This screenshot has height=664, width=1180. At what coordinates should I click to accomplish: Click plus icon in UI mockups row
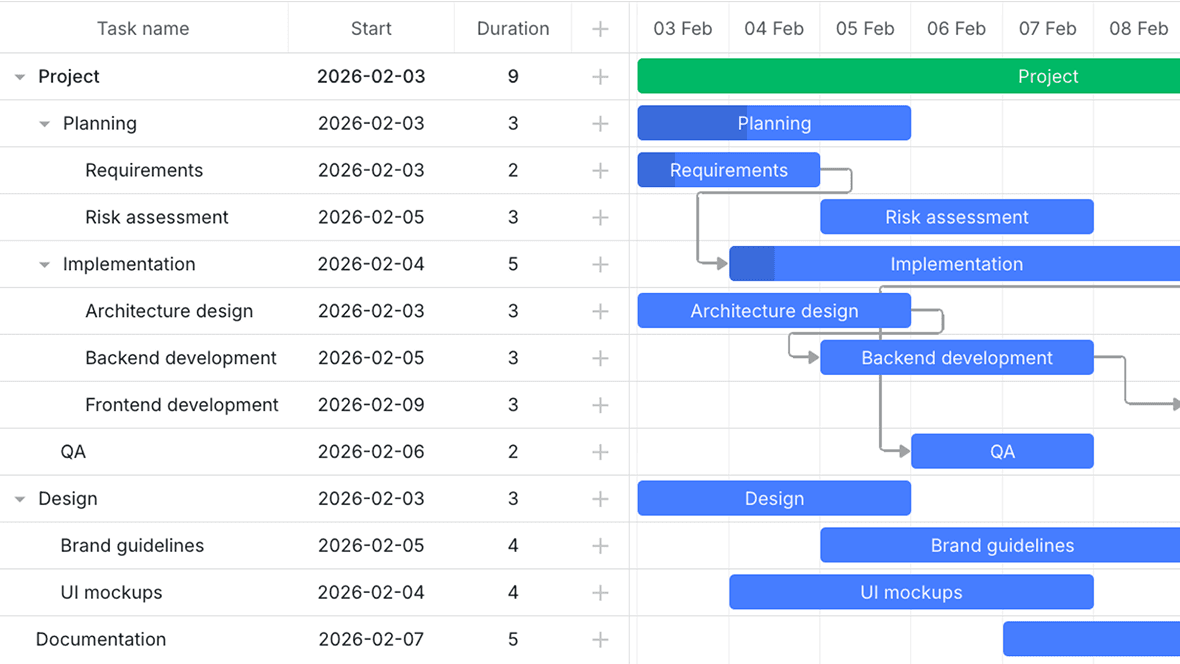(600, 592)
